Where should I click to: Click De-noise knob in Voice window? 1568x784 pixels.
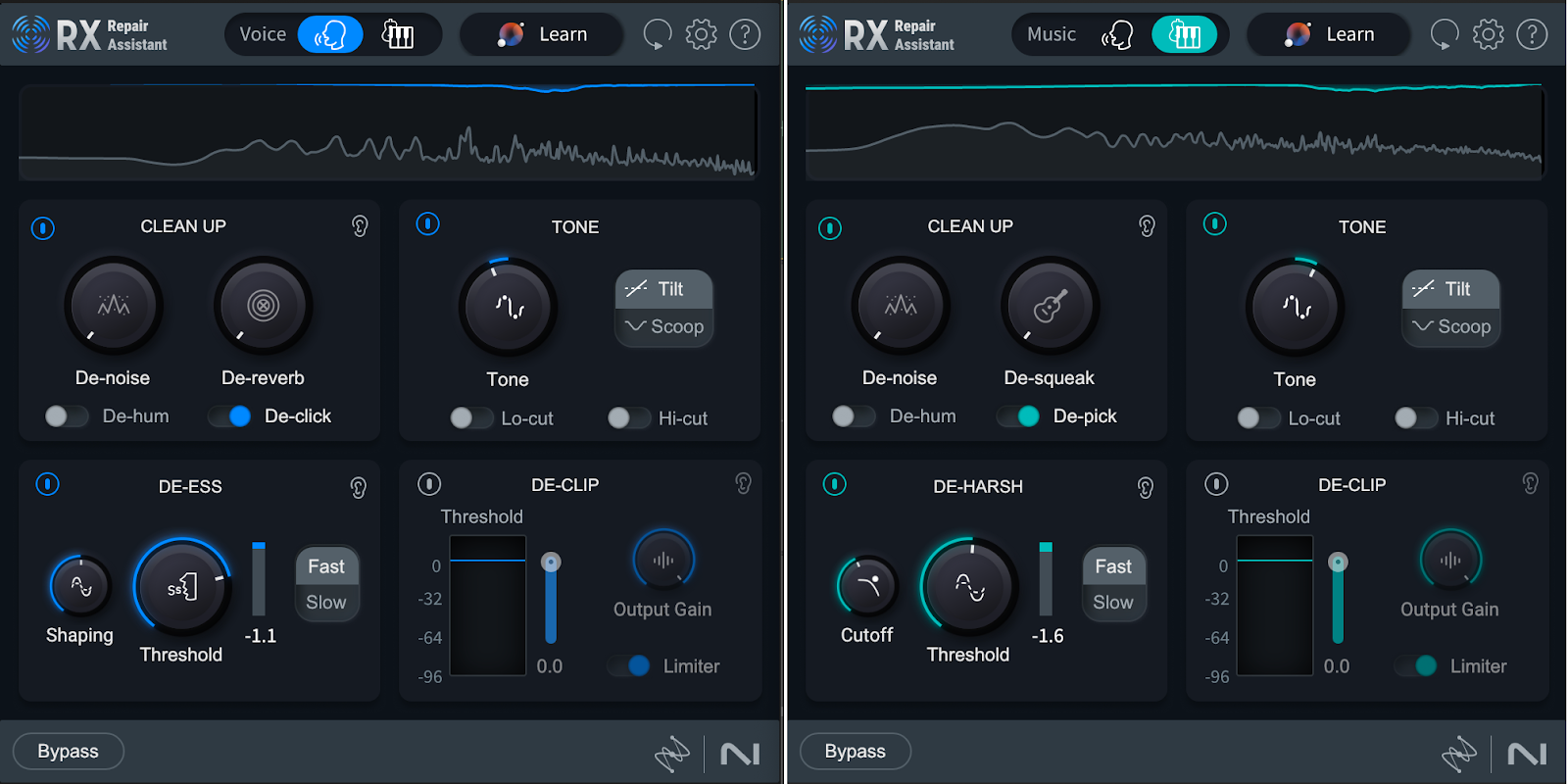[113, 306]
